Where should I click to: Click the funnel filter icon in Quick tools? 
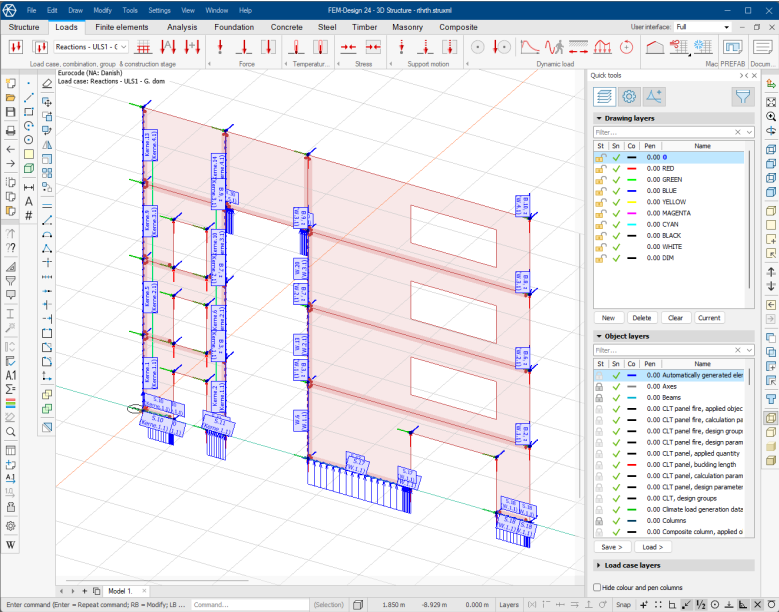[743, 96]
